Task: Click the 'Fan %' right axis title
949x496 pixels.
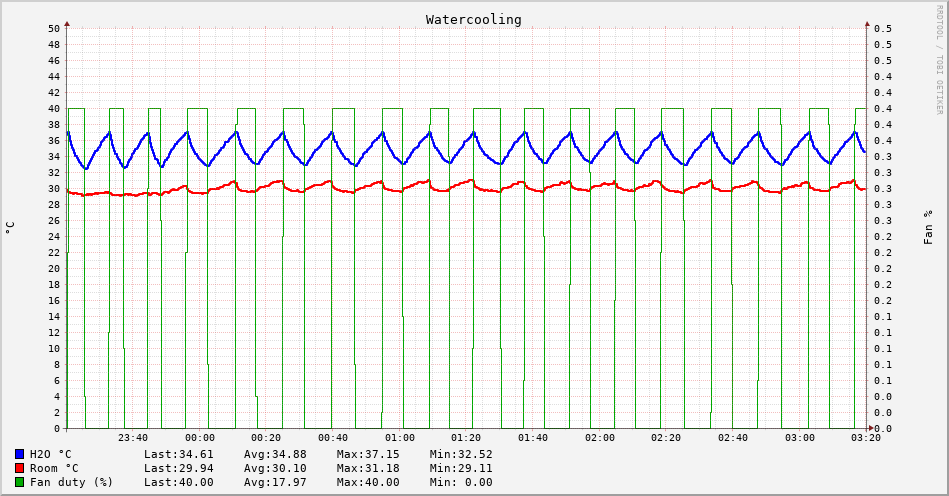Action: pyautogui.click(x=928, y=227)
